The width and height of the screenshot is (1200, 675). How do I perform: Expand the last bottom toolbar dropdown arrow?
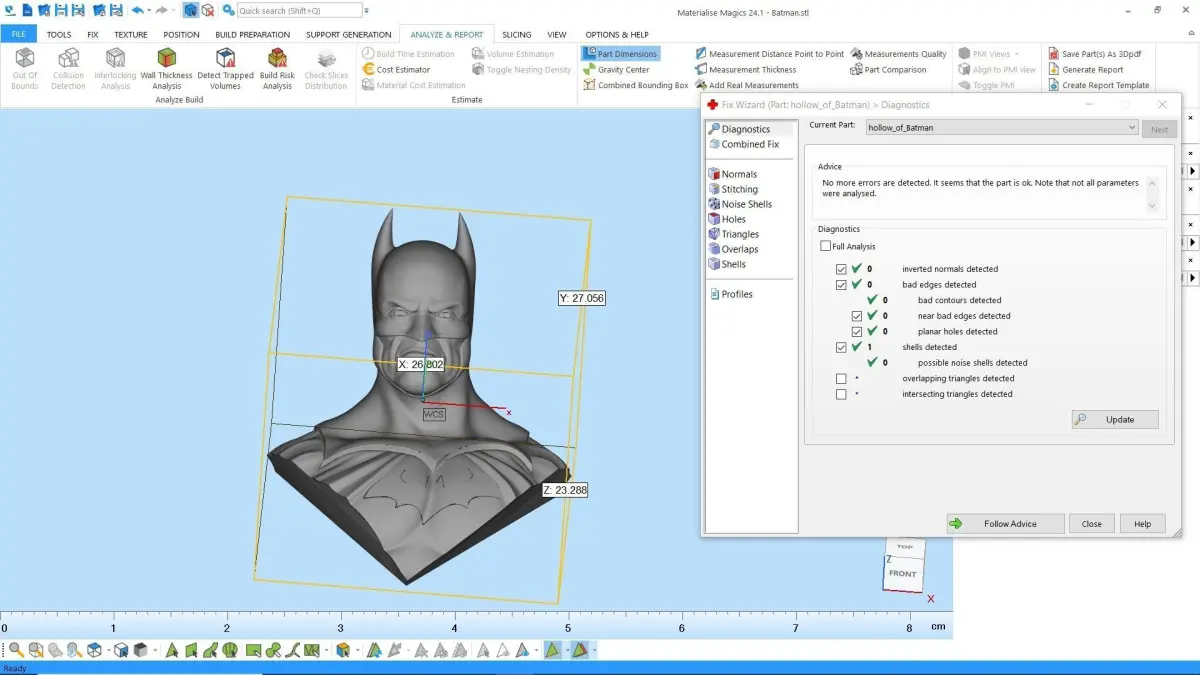pyautogui.click(x=594, y=650)
